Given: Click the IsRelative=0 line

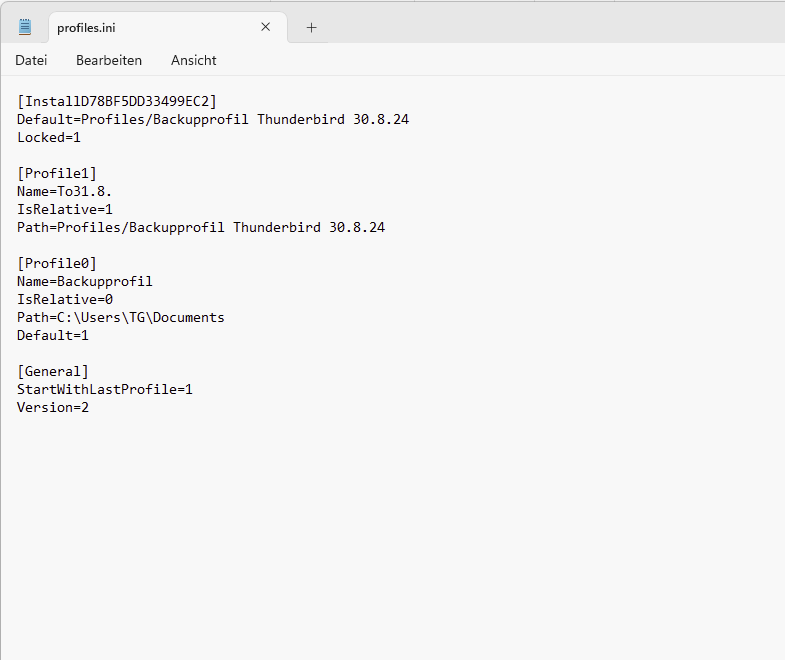Looking at the screenshot, I should [65, 299].
